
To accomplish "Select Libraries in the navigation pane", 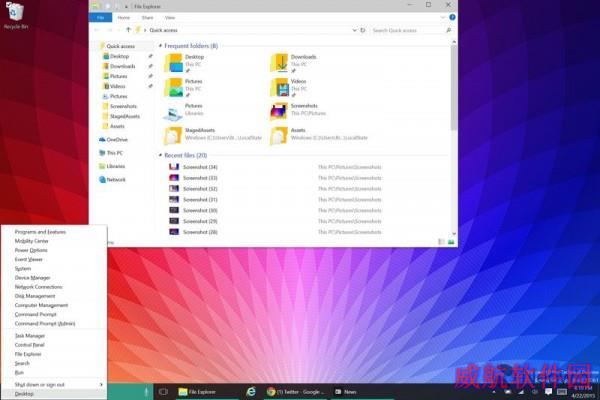I will point(112,166).
